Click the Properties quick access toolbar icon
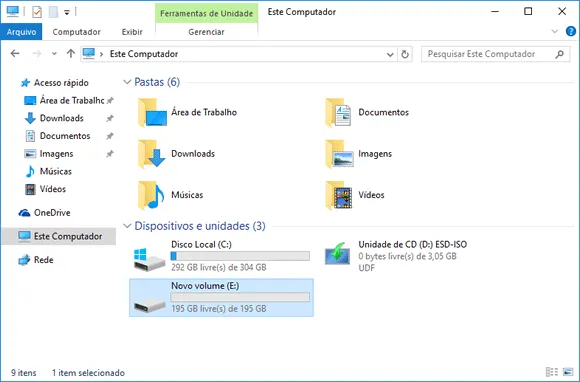Viewport: 580px width, 382px height. pyautogui.click(x=37, y=12)
